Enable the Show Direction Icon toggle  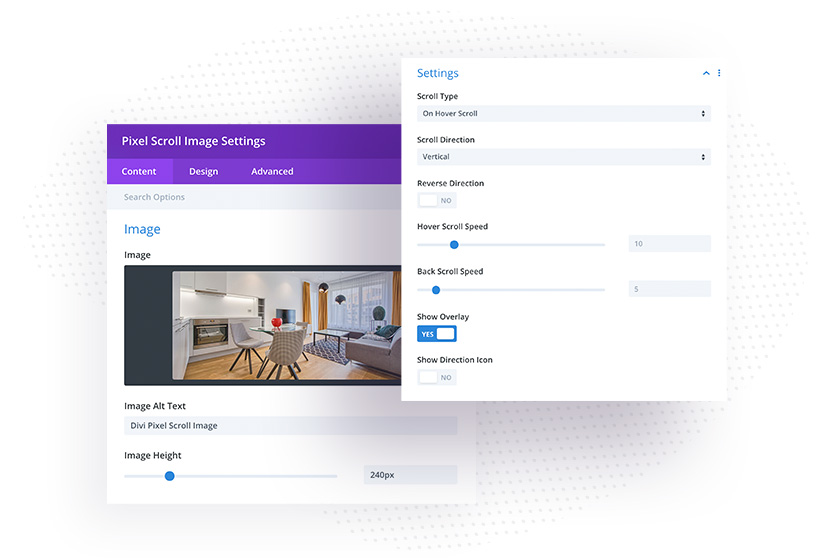click(x=437, y=377)
